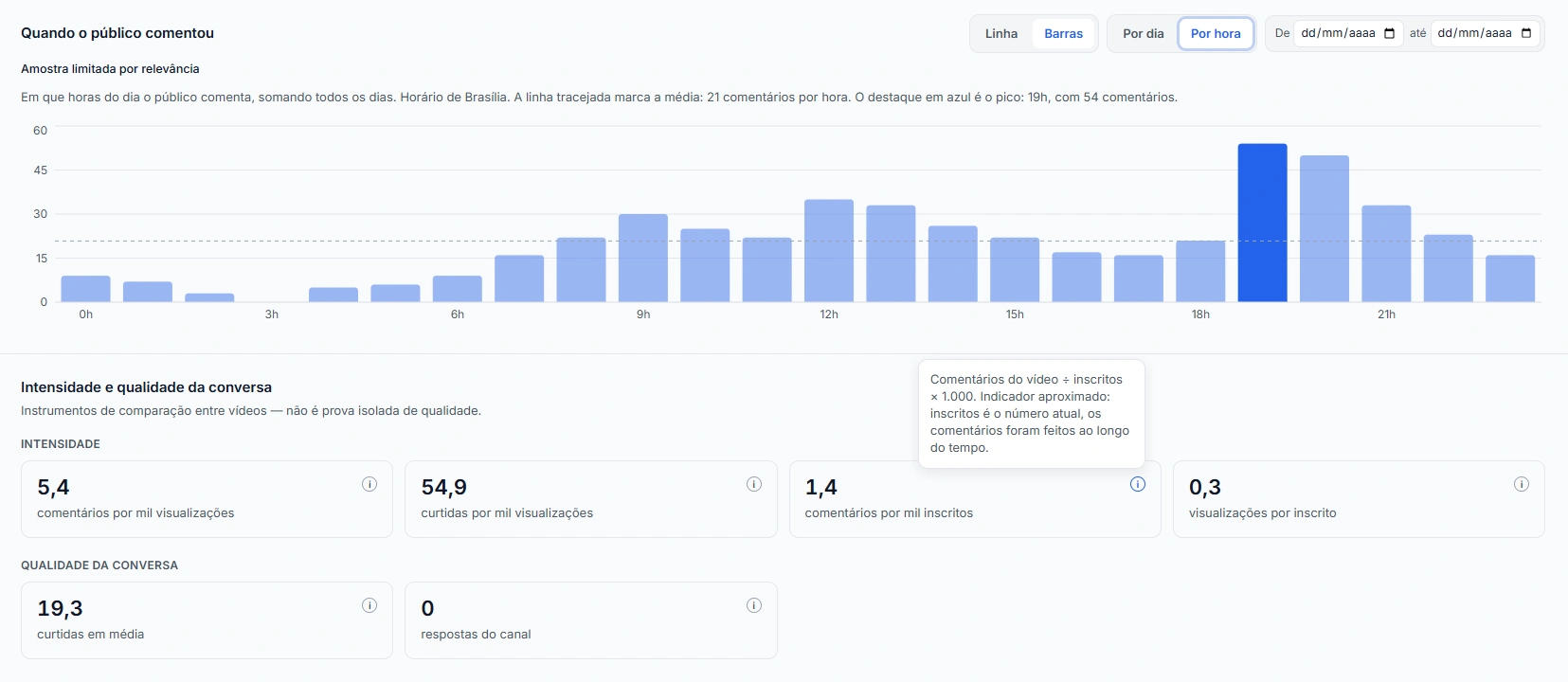Click 'Intensidade e qualidade da conversa' heading

(146, 387)
